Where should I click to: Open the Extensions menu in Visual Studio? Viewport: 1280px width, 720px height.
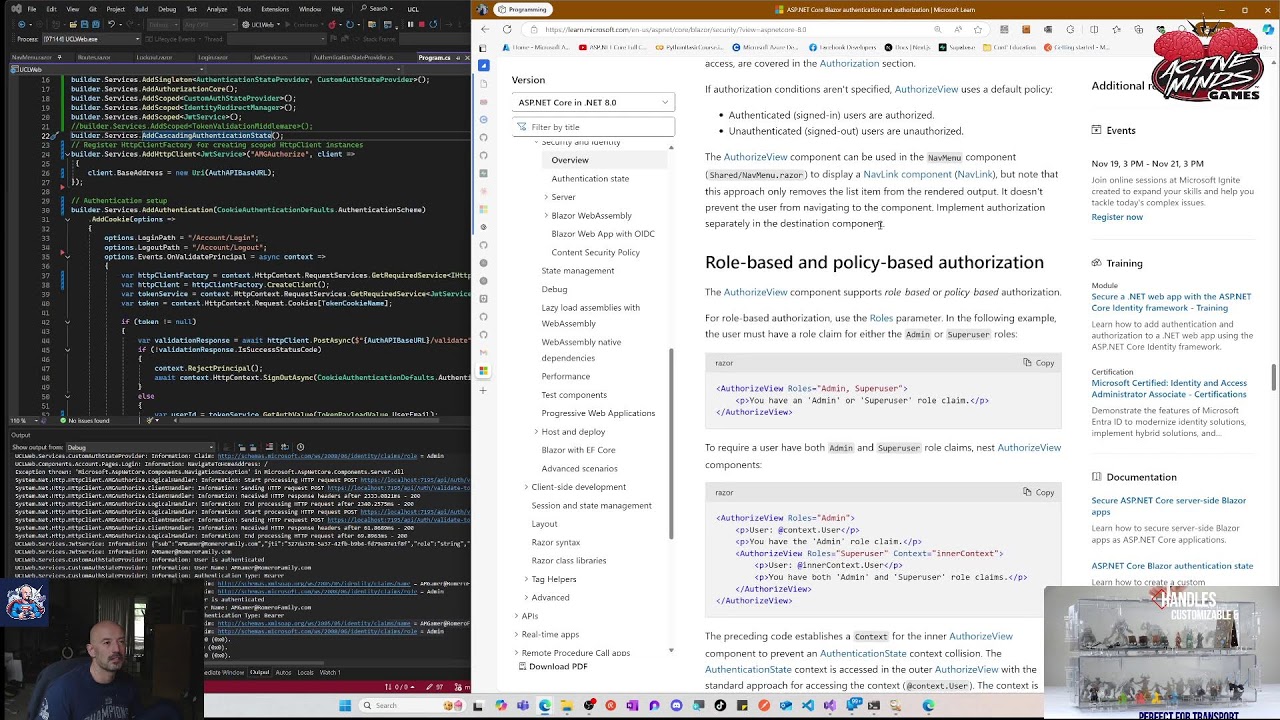(x=275, y=9)
